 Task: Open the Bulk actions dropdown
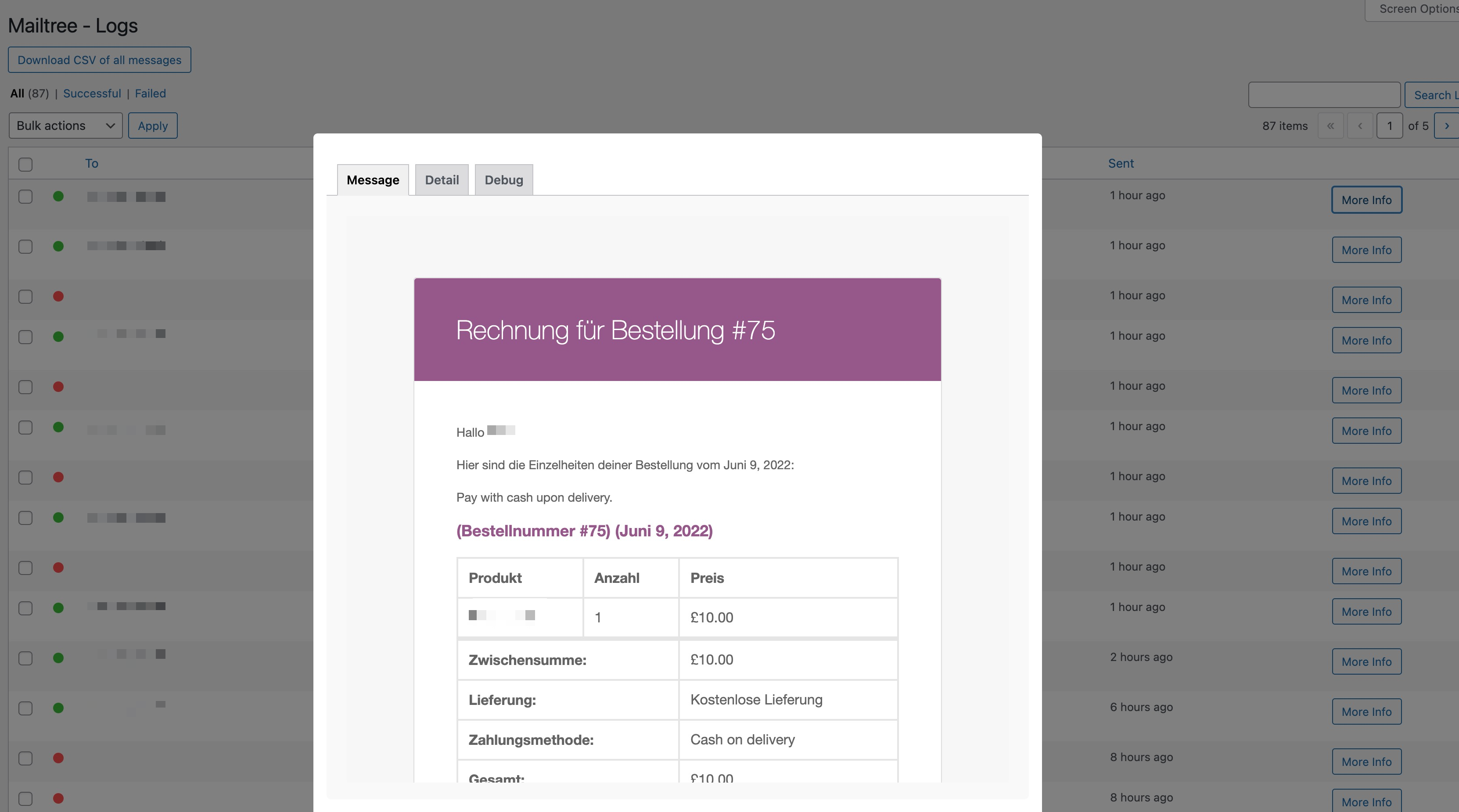pos(66,126)
